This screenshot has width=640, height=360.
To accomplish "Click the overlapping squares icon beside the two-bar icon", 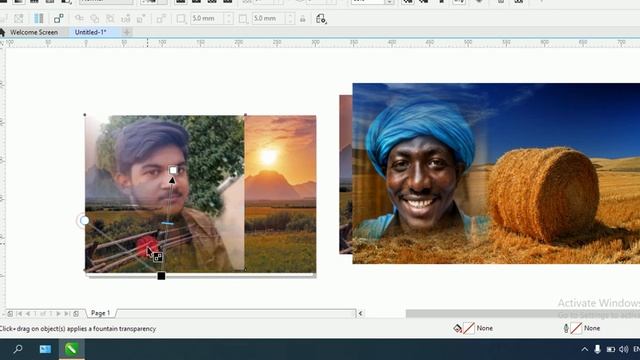I will pos(59,18).
